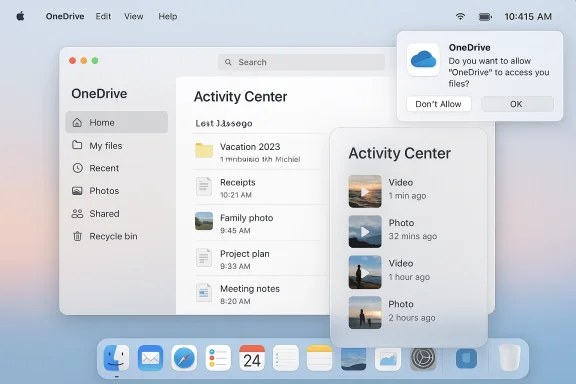Screen dimensions: 576x384
Task: Open the Trash in the dock
Action: pyautogui.click(x=510, y=358)
